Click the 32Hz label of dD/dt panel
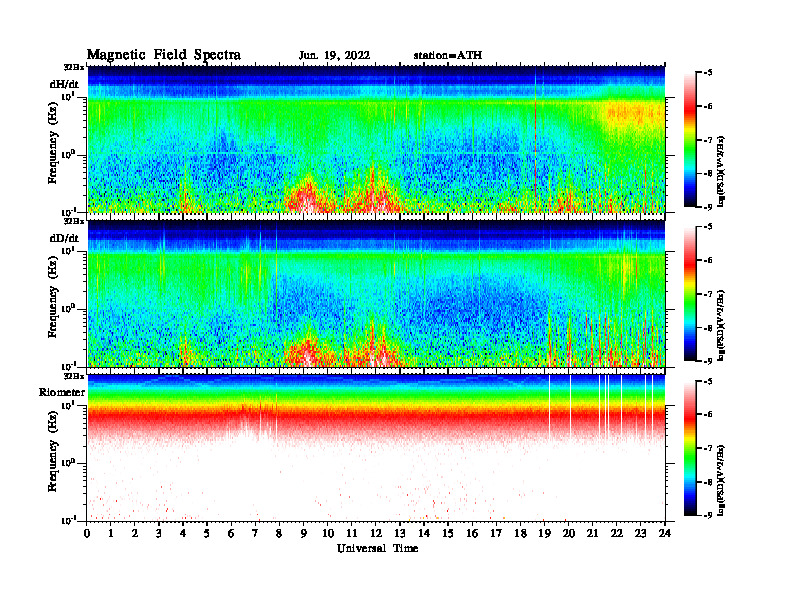The height and width of the screenshot is (612, 792). click(x=74, y=221)
